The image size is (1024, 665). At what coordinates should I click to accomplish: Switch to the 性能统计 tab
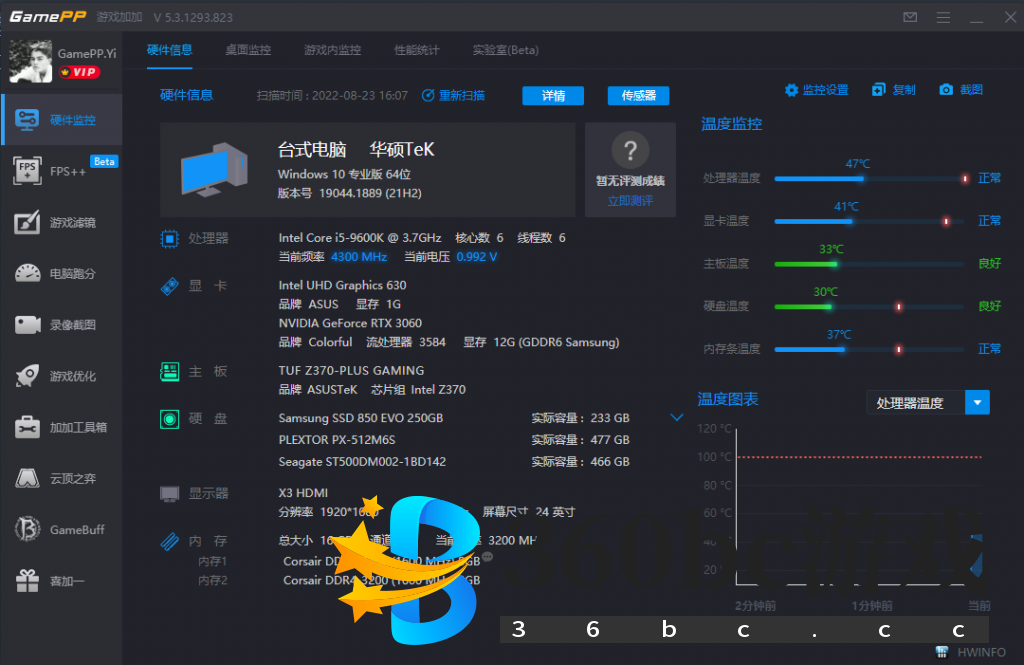tap(416, 50)
